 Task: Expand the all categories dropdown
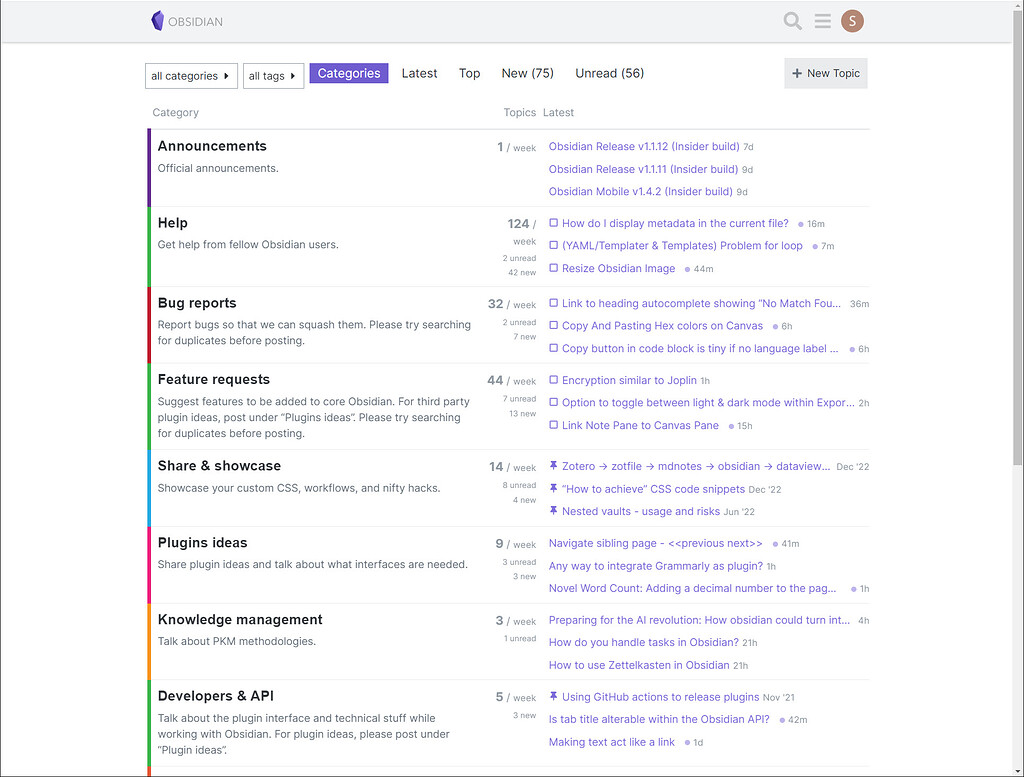191,76
